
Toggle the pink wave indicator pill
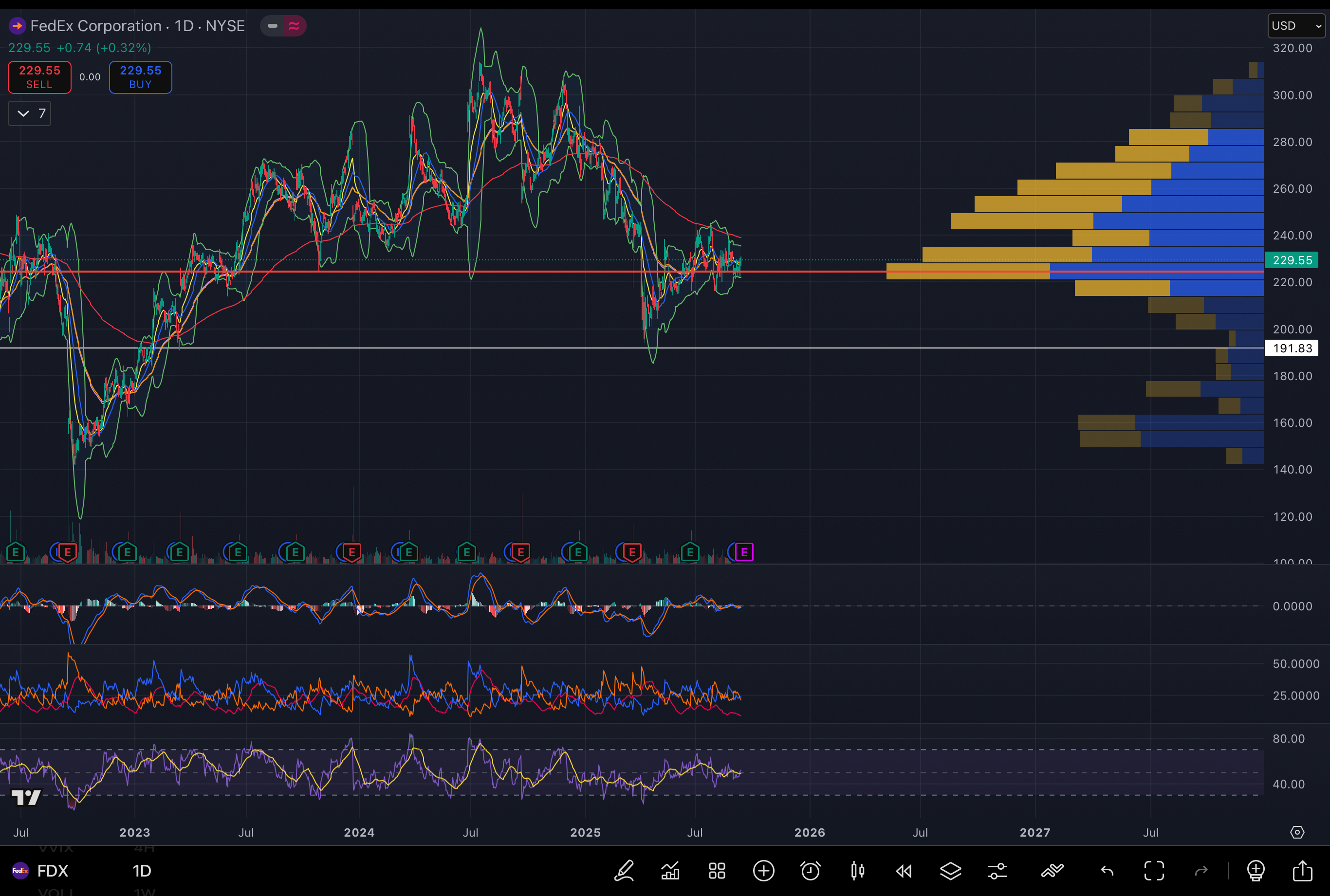tap(295, 26)
